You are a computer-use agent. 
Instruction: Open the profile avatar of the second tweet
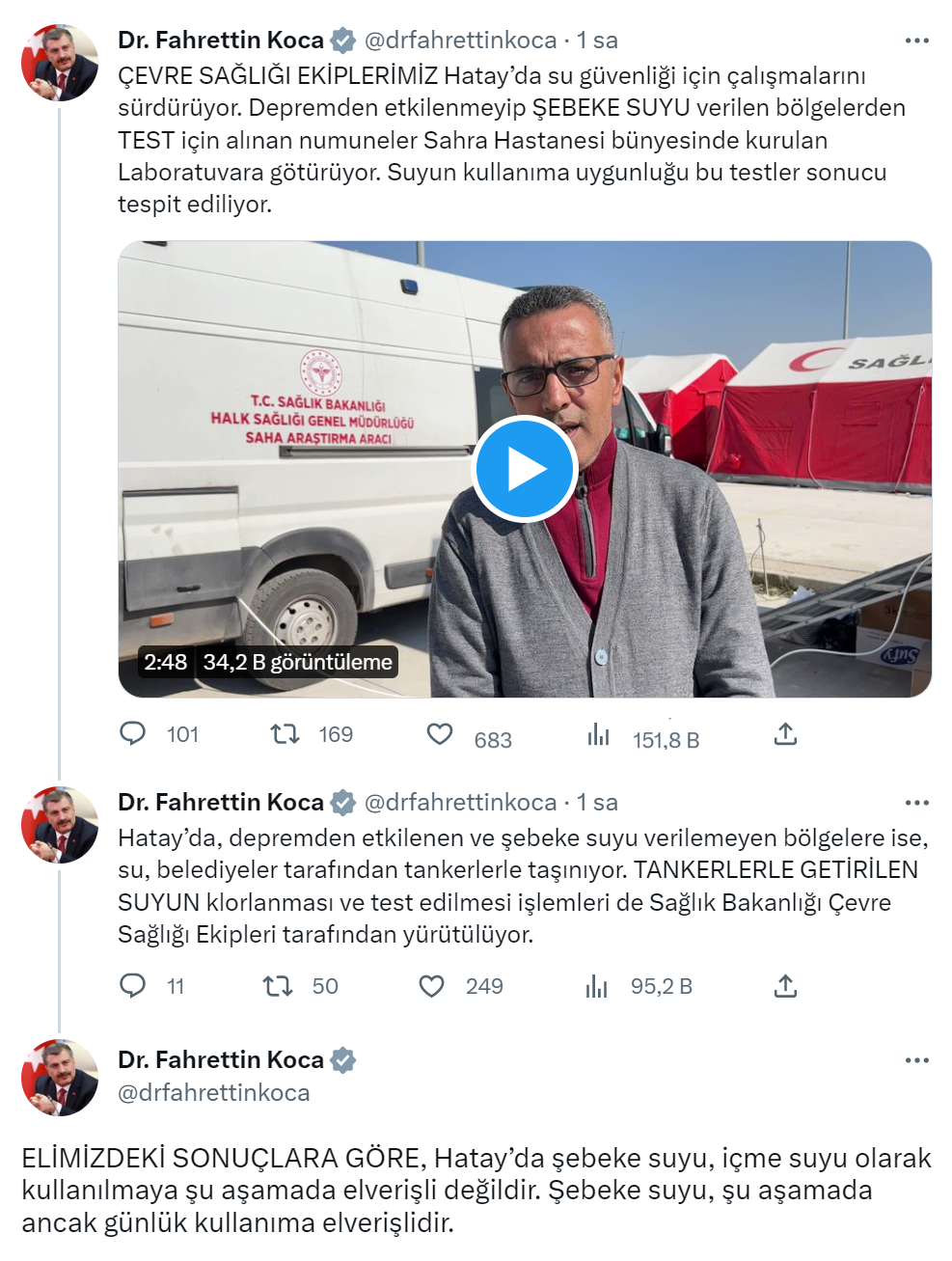coord(60,825)
